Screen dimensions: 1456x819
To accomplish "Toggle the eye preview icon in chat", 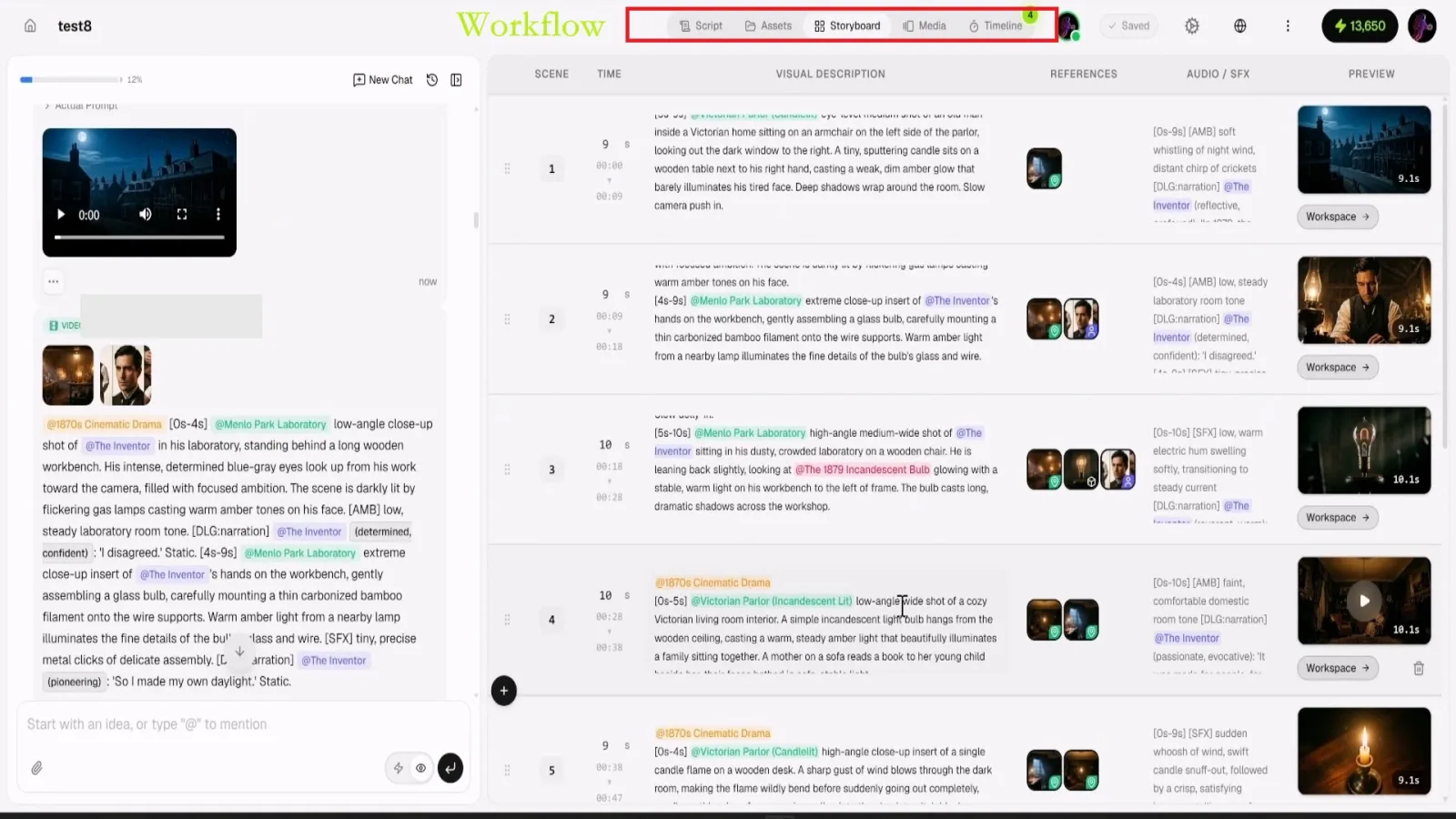I will point(420,768).
